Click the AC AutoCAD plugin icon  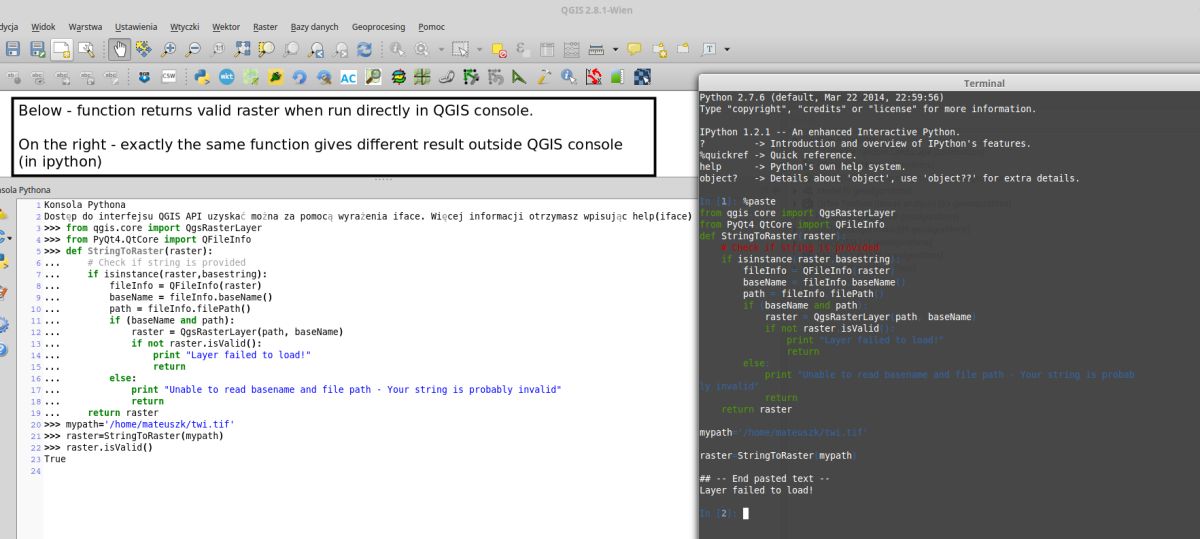pyautogui.click(x=348, y=76)
